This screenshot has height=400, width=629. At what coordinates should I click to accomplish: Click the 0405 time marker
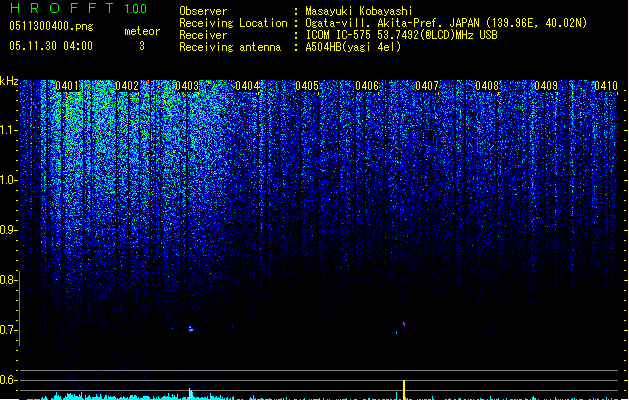(x=307, y=86)
